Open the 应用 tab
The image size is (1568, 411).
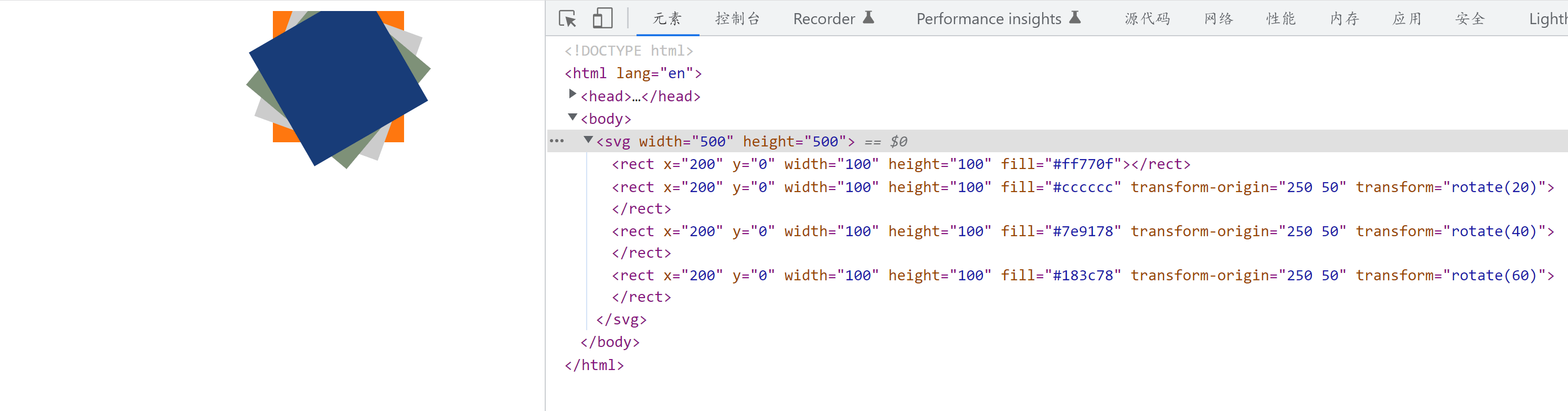(x=1407, y=19)
